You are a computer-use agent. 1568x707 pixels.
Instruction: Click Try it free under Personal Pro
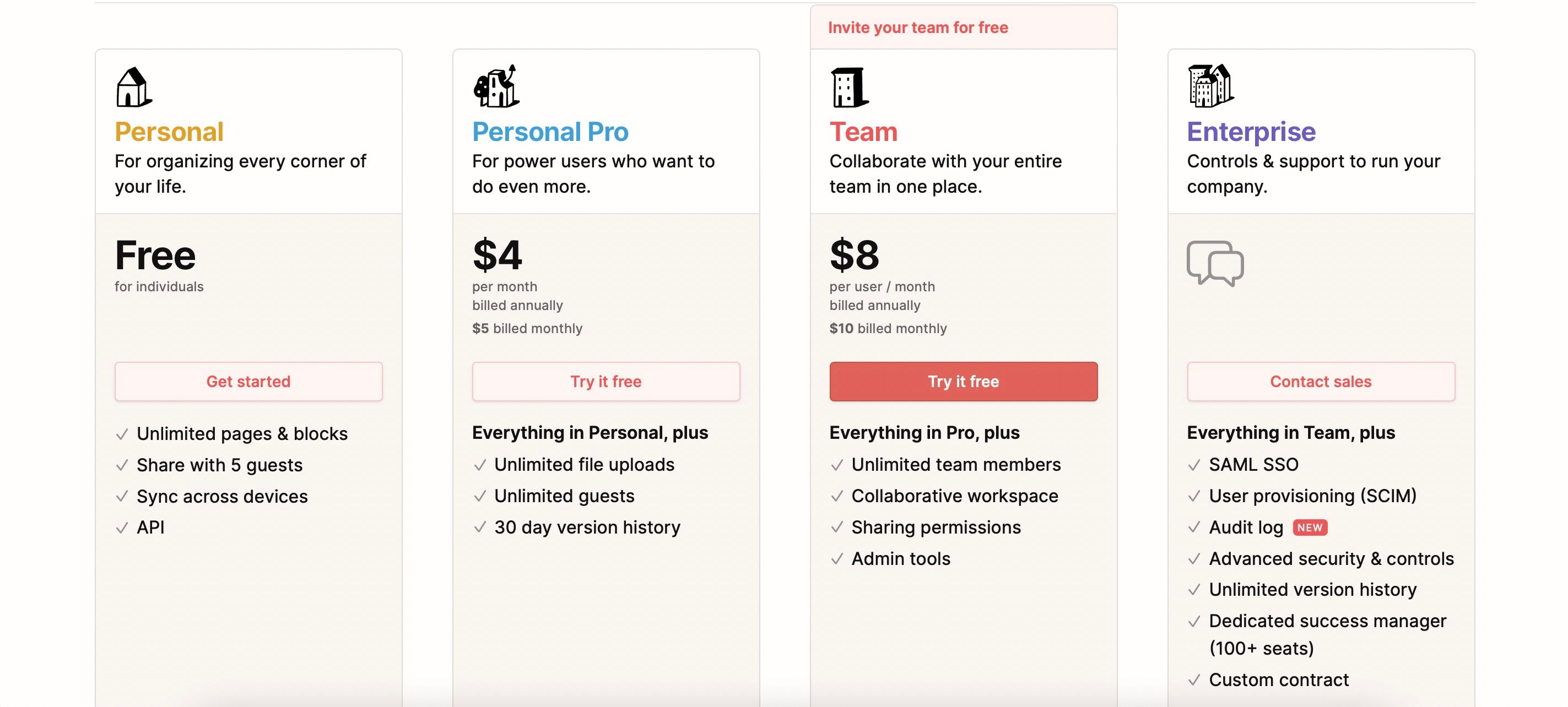coord(605,382)
